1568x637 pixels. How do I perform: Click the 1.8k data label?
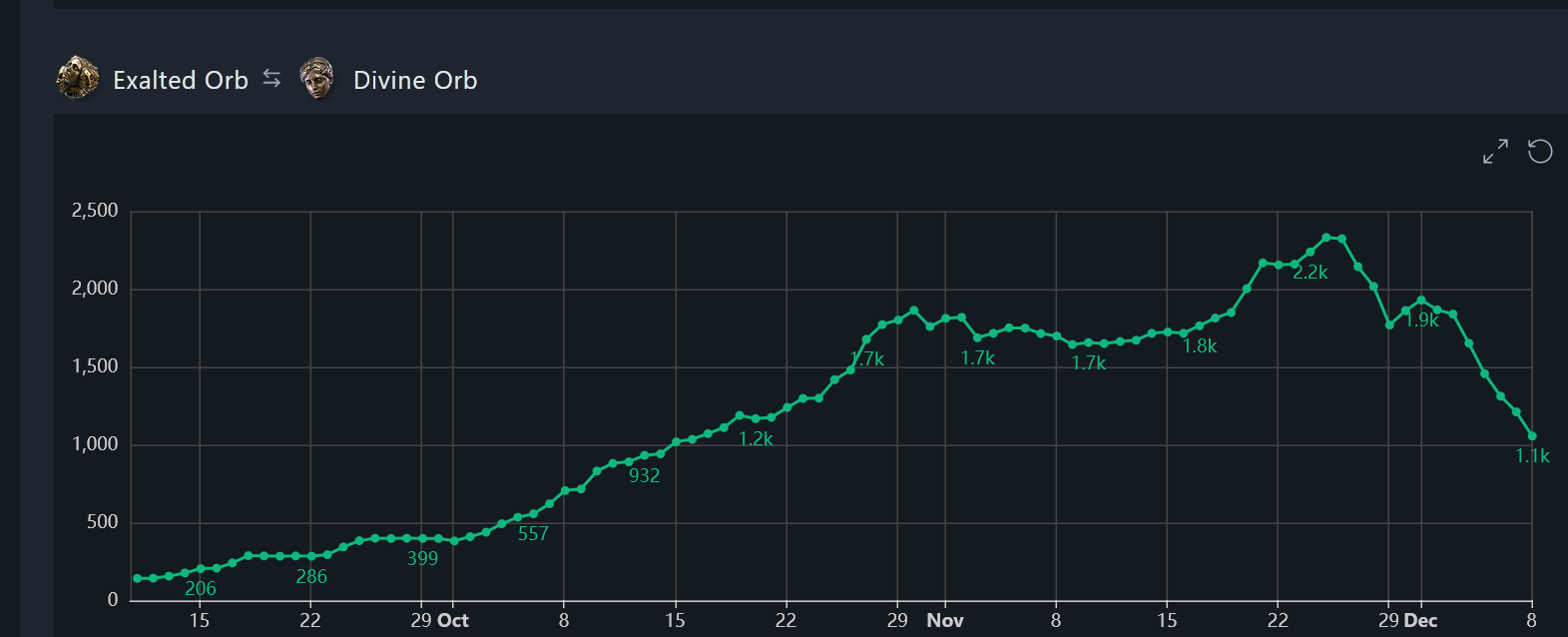(x=1200, y=345)
